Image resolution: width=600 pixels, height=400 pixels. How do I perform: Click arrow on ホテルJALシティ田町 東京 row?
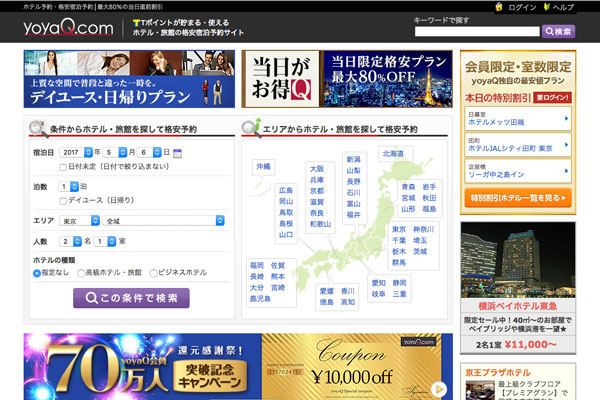(566, 145)
